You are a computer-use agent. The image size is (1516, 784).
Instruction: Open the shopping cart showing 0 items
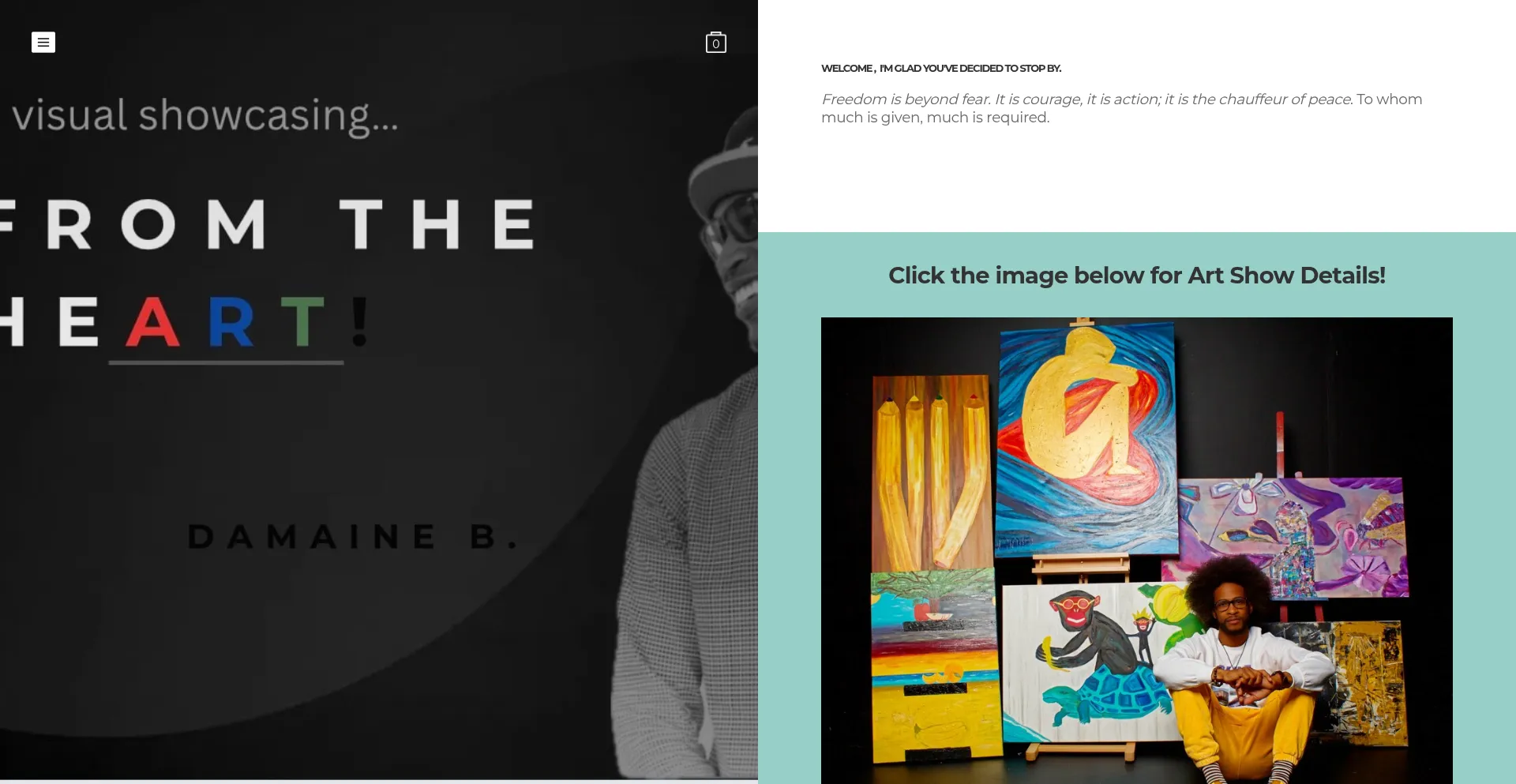[x=715, y=42]
